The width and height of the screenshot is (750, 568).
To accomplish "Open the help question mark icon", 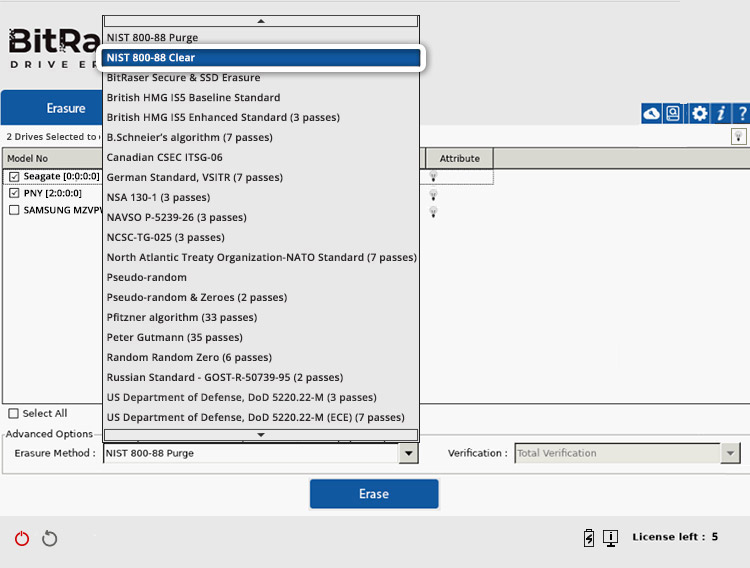I will click(741, 113).
